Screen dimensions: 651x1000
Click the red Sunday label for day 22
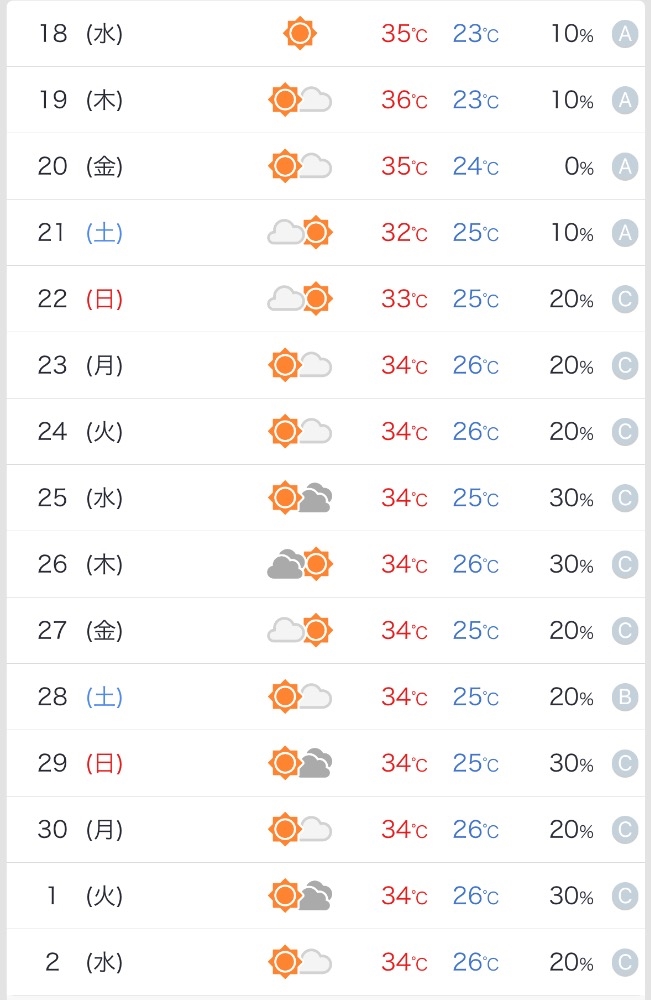coord(104,299)
